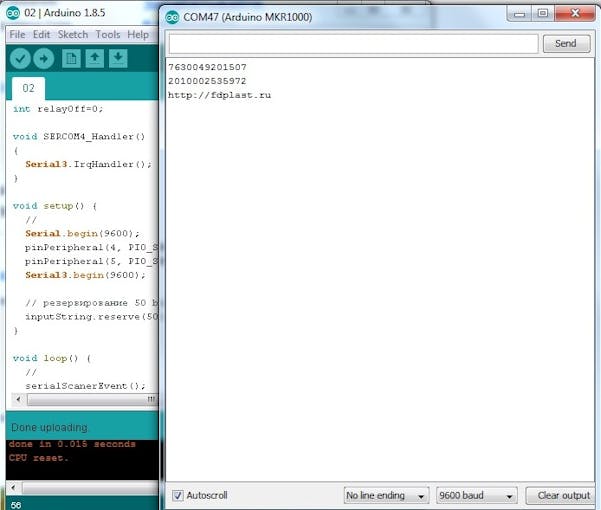601x510 pixels.
Task: Open the Edit menu
Action: point(41,34)
